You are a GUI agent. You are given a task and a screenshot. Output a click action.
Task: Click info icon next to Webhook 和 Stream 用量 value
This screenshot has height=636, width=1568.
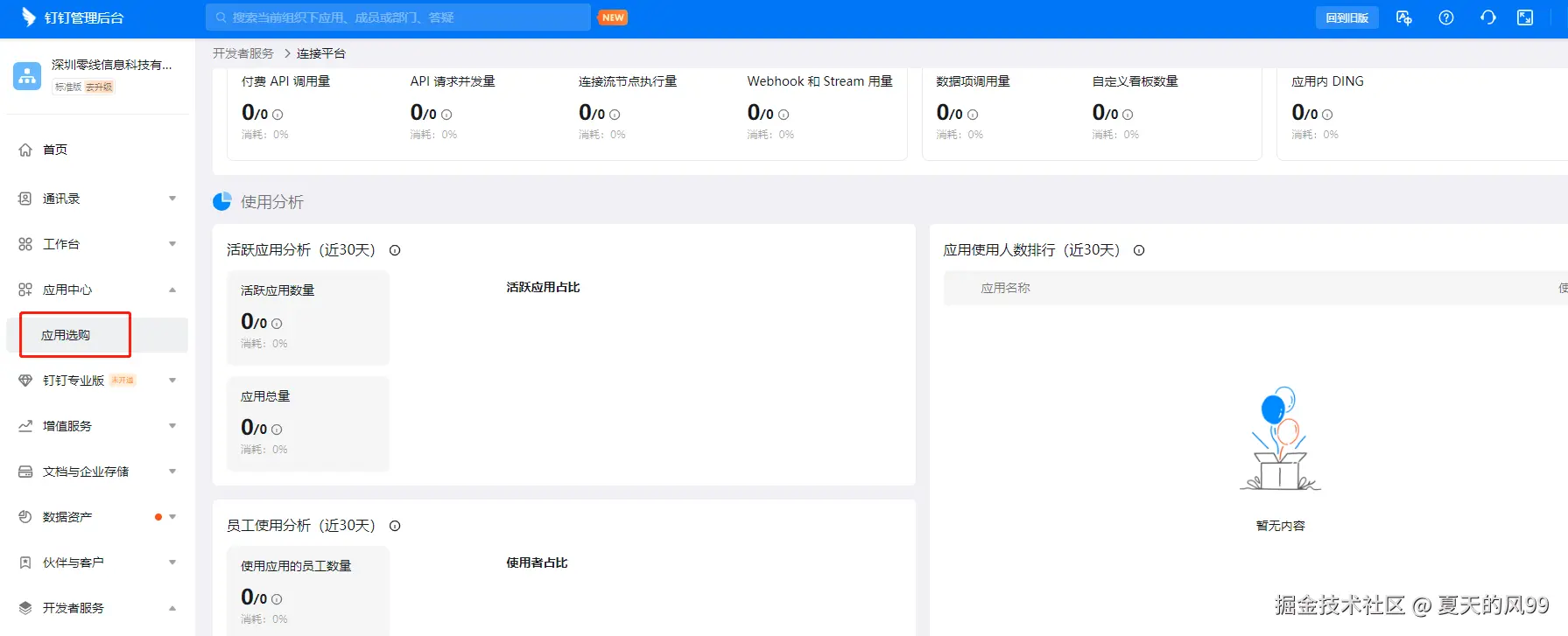click(x=784, y=115)
